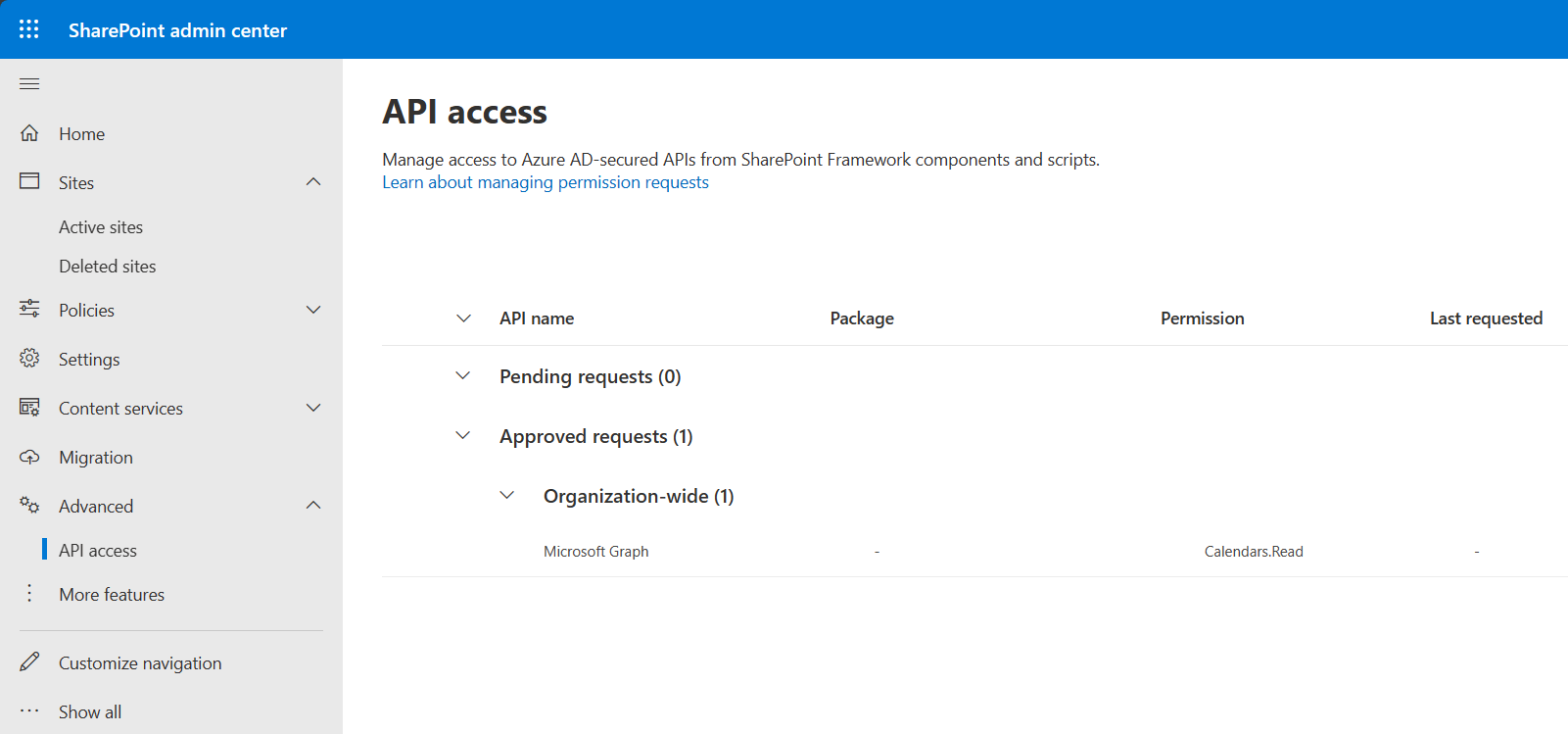This screenshot has width=1568, height=734.
Task: Click the Migration cloud upload icon
Action: click(29, 457)
